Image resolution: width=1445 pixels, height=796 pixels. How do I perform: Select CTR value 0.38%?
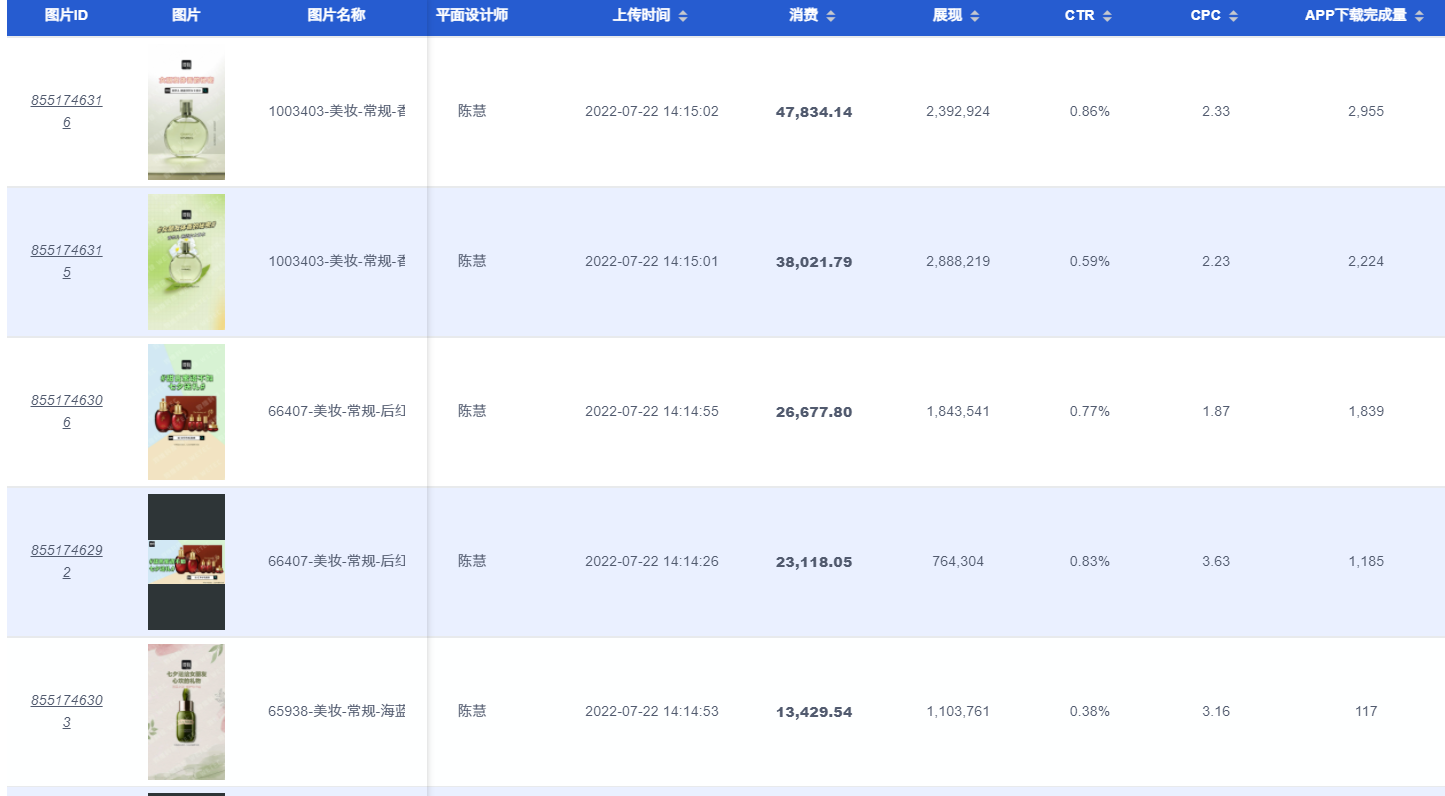[x=1090, y=711]
